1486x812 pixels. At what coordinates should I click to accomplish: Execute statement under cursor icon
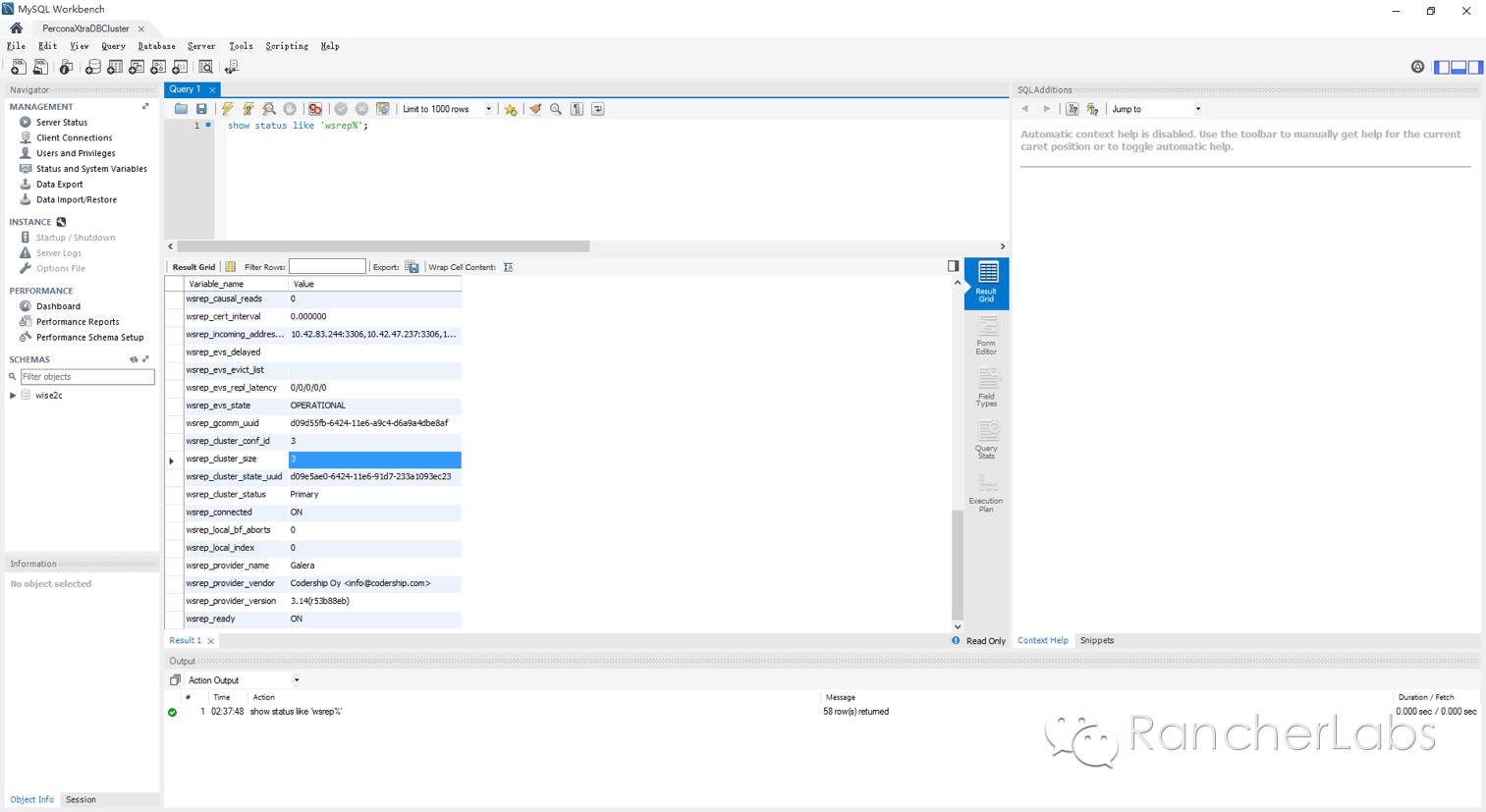(248, 109)
